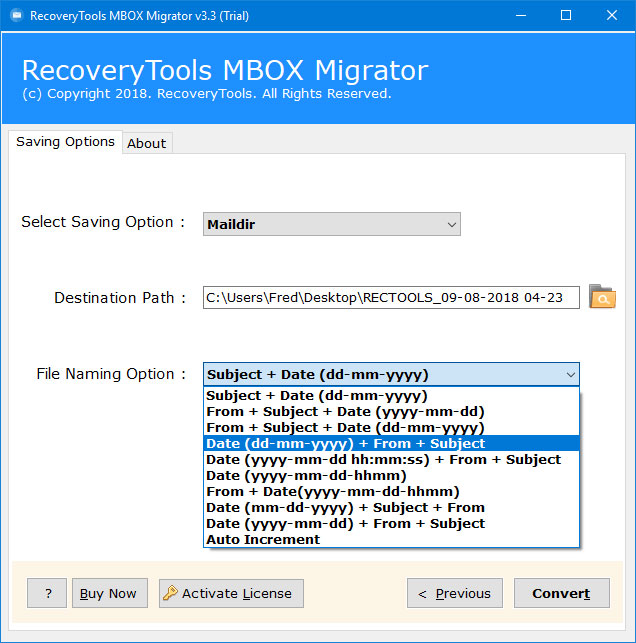Click the Activate License key button
Screen dimensions: 636x643
point(231,593)
